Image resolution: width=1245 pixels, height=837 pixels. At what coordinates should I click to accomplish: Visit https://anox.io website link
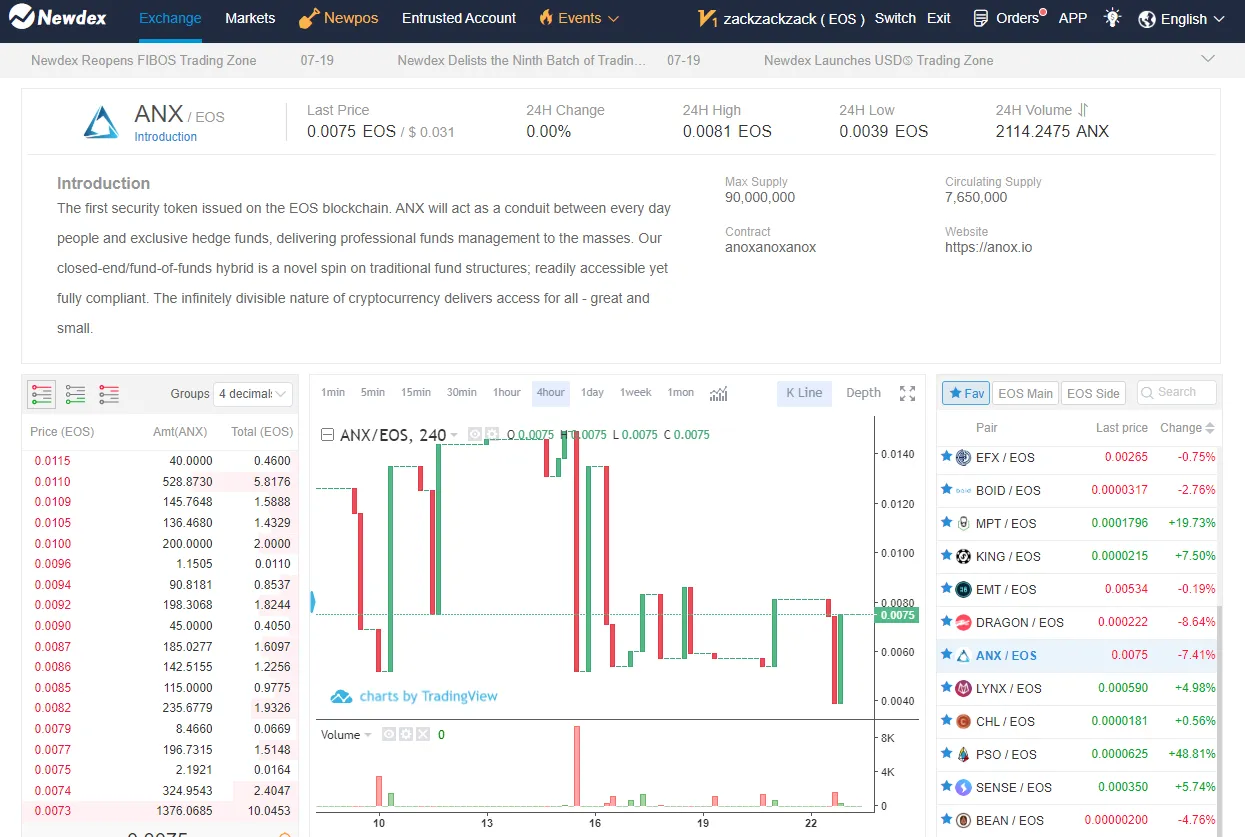point(988,247)
